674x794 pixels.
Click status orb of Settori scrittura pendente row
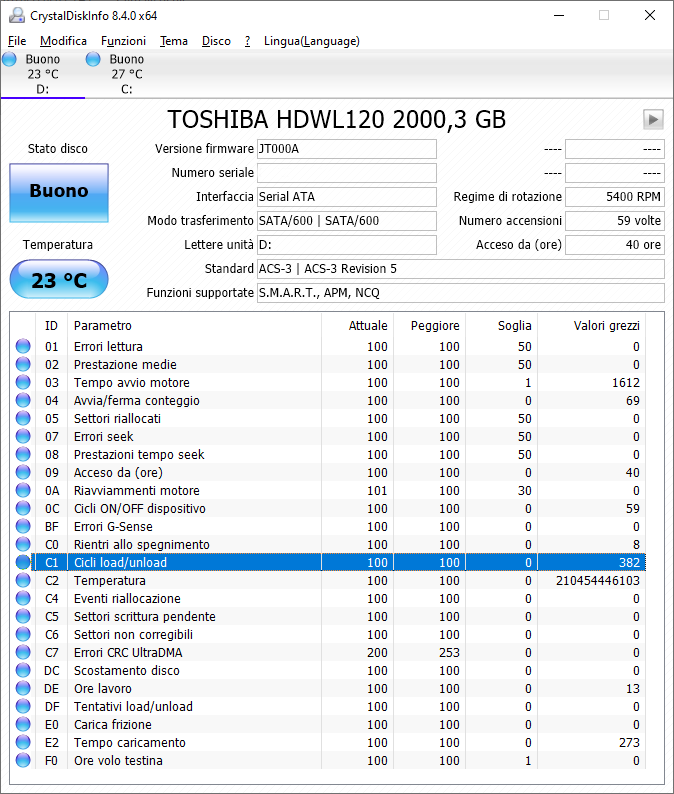pos(23,616)
